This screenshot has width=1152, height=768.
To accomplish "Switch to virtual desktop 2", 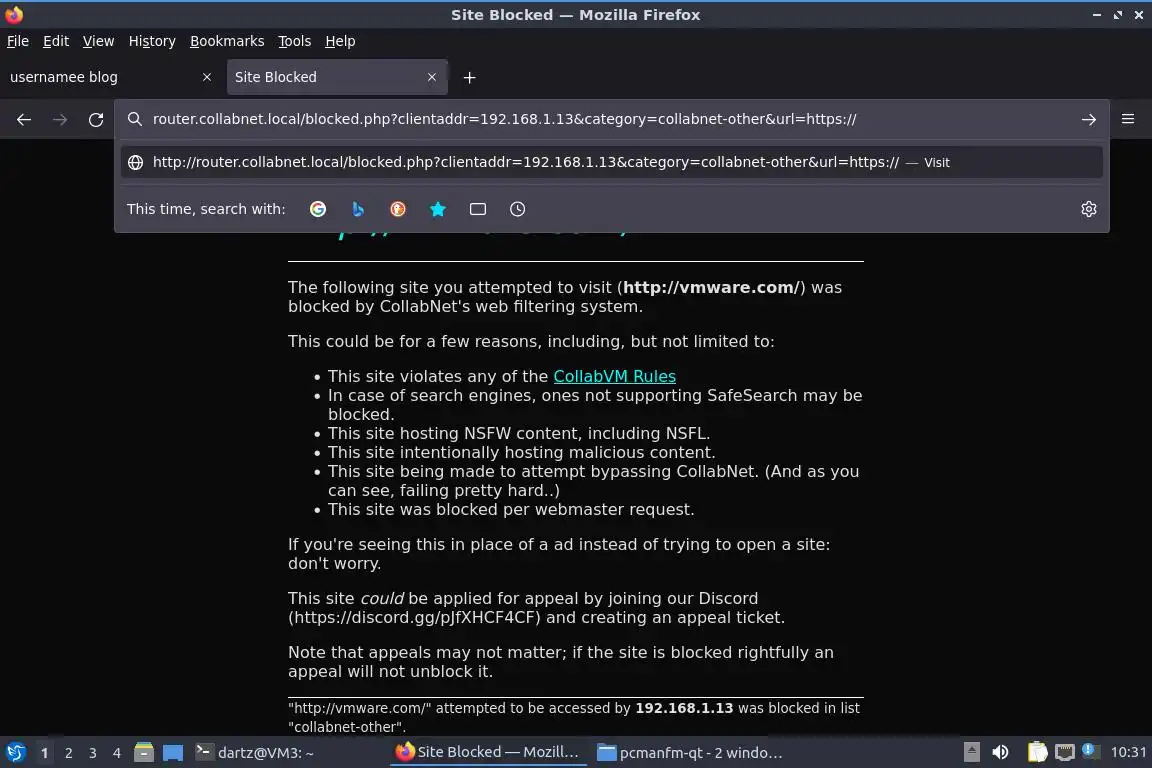I will 68,753.
